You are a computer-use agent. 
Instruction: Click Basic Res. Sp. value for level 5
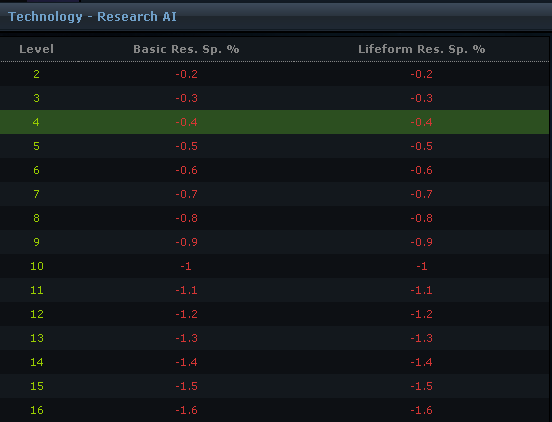[x=186, y=146]
